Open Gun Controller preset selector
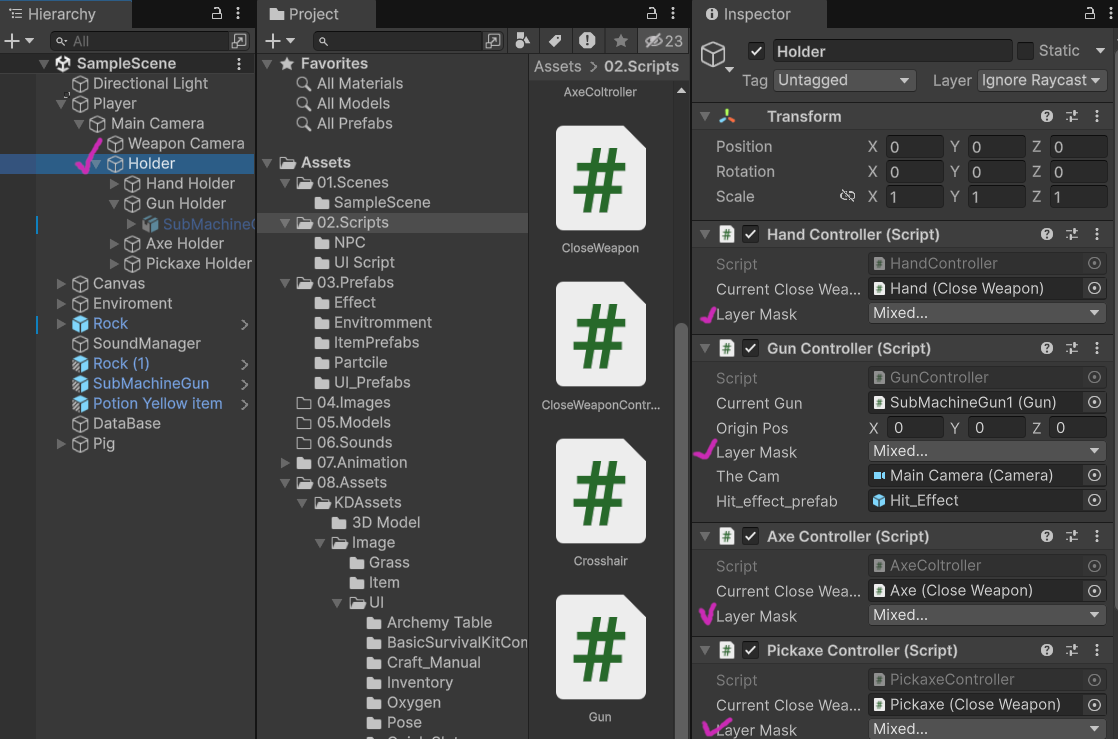1118x739 pixels. tap(1071, 348)
